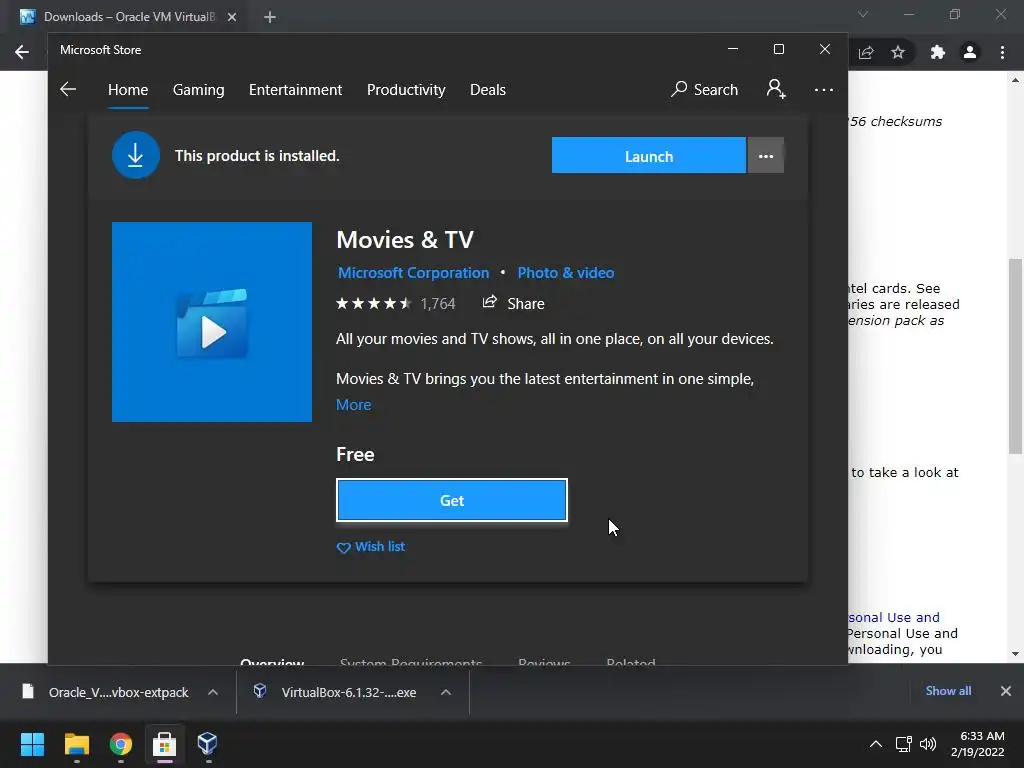Close the Downloads Chrome tab

[x=232, y=17]
